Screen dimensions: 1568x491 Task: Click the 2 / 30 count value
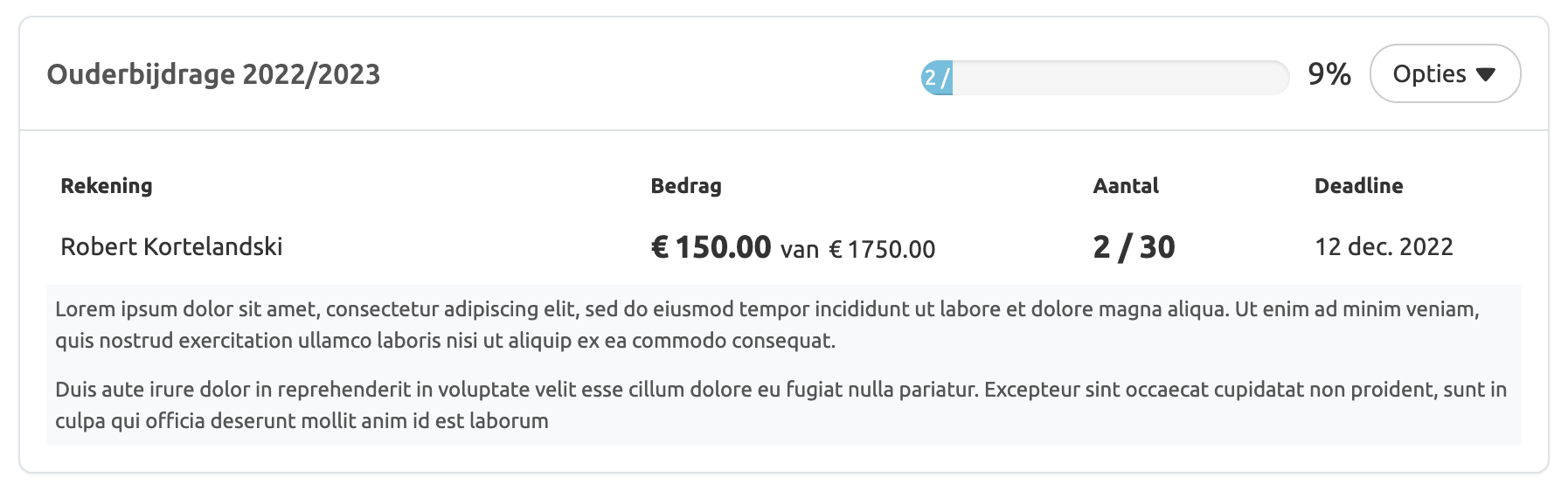(1134, 247)
